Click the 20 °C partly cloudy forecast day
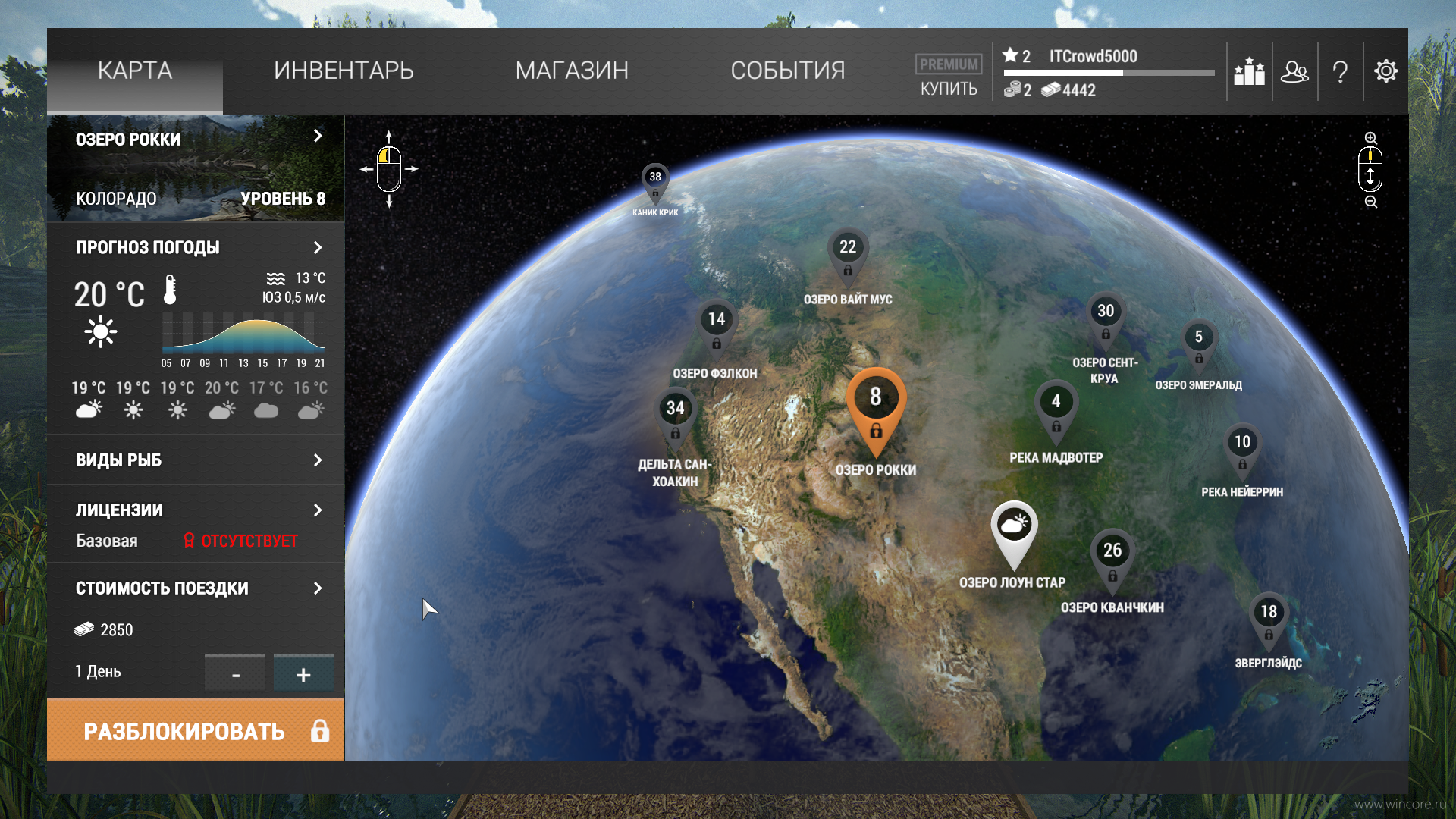The width and height of the screenshot is (1456, 819). [x=221, y=400]
